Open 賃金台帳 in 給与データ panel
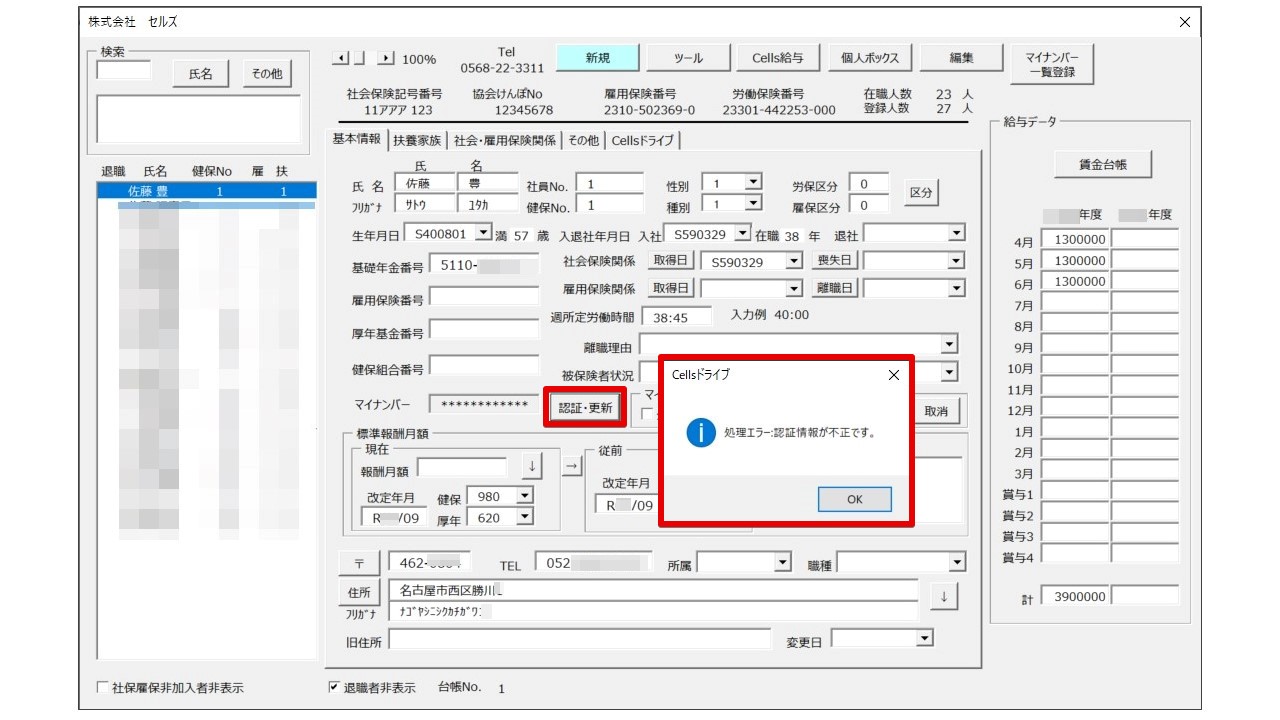1280x720 pixels. [1103, 165]
